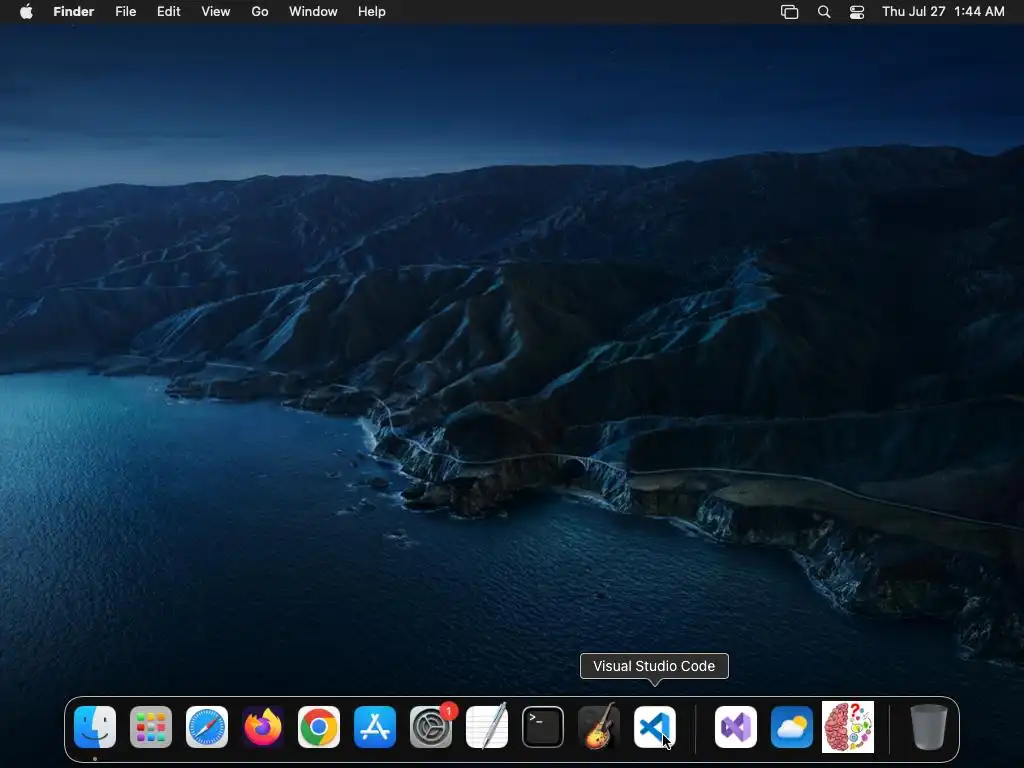Open the Terminal app
Image resolution: width=1024 pixels, height=768 pixels.
[x=543, y=728]
